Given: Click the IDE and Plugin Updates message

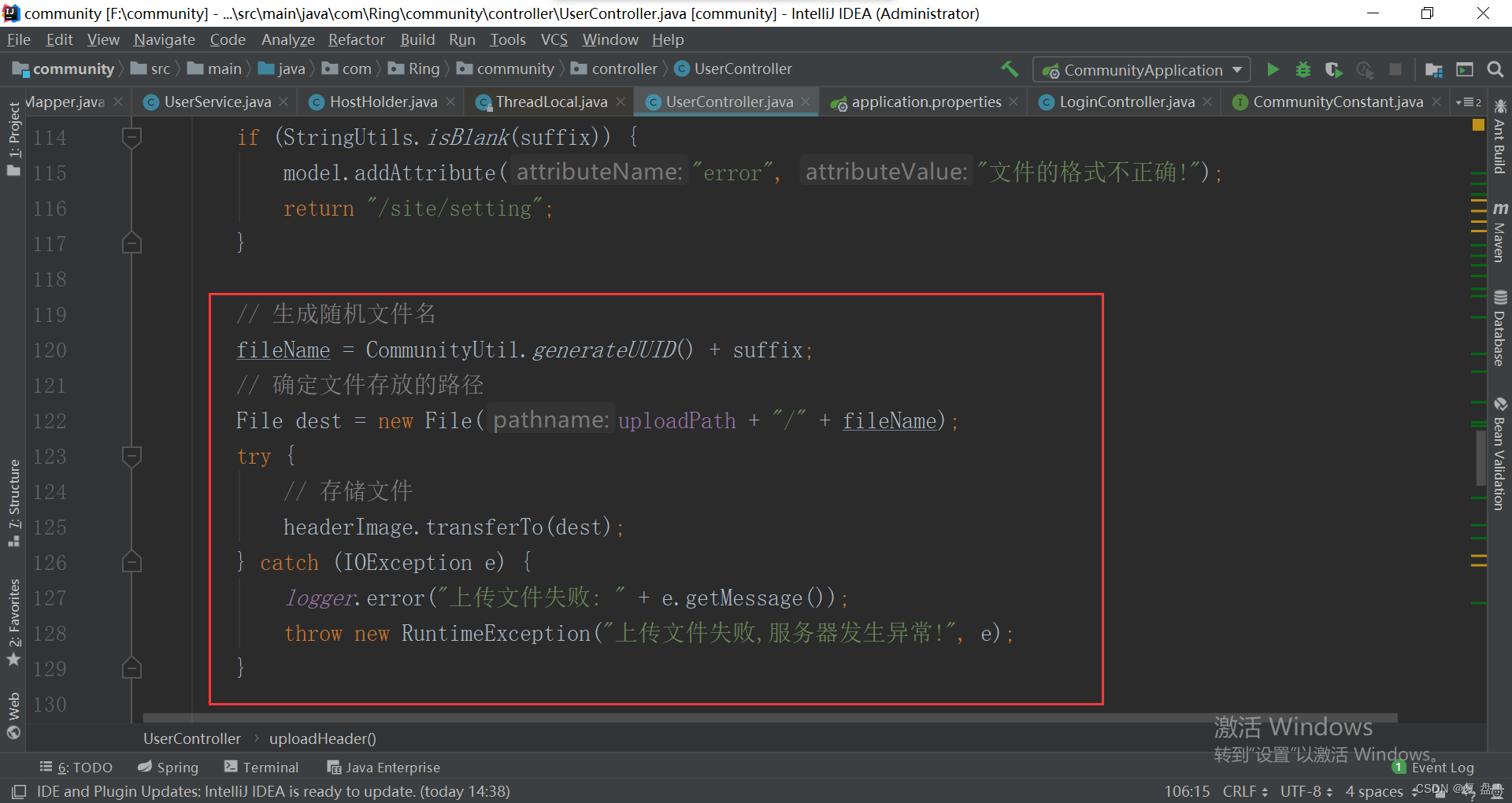Looking at the screenshot, I should coord(273,791).
